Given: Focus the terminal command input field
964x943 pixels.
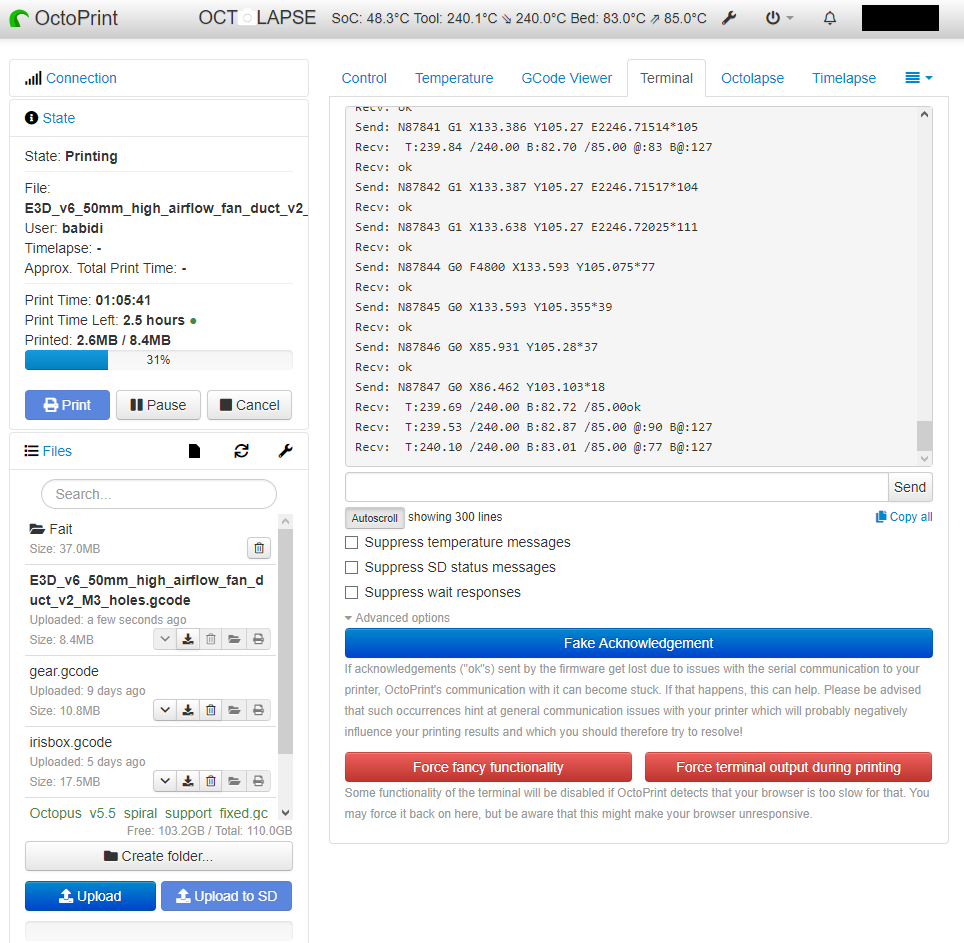Looking at the screenshot, I should coord(617,487).
